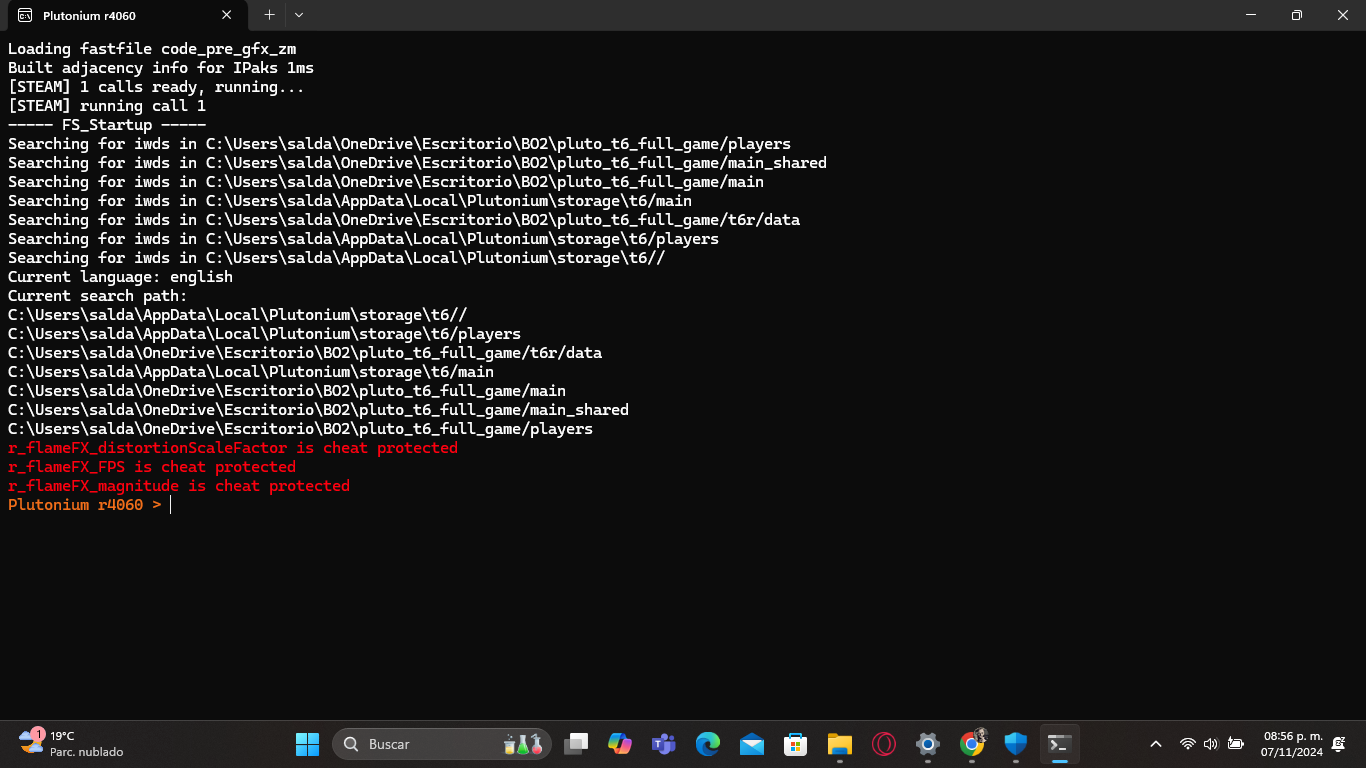This screenshot has width=1366, height=768.
Task: Click the 'Loading fastfile code_pre_gfx_zm' line
Action: click(152, 49)
